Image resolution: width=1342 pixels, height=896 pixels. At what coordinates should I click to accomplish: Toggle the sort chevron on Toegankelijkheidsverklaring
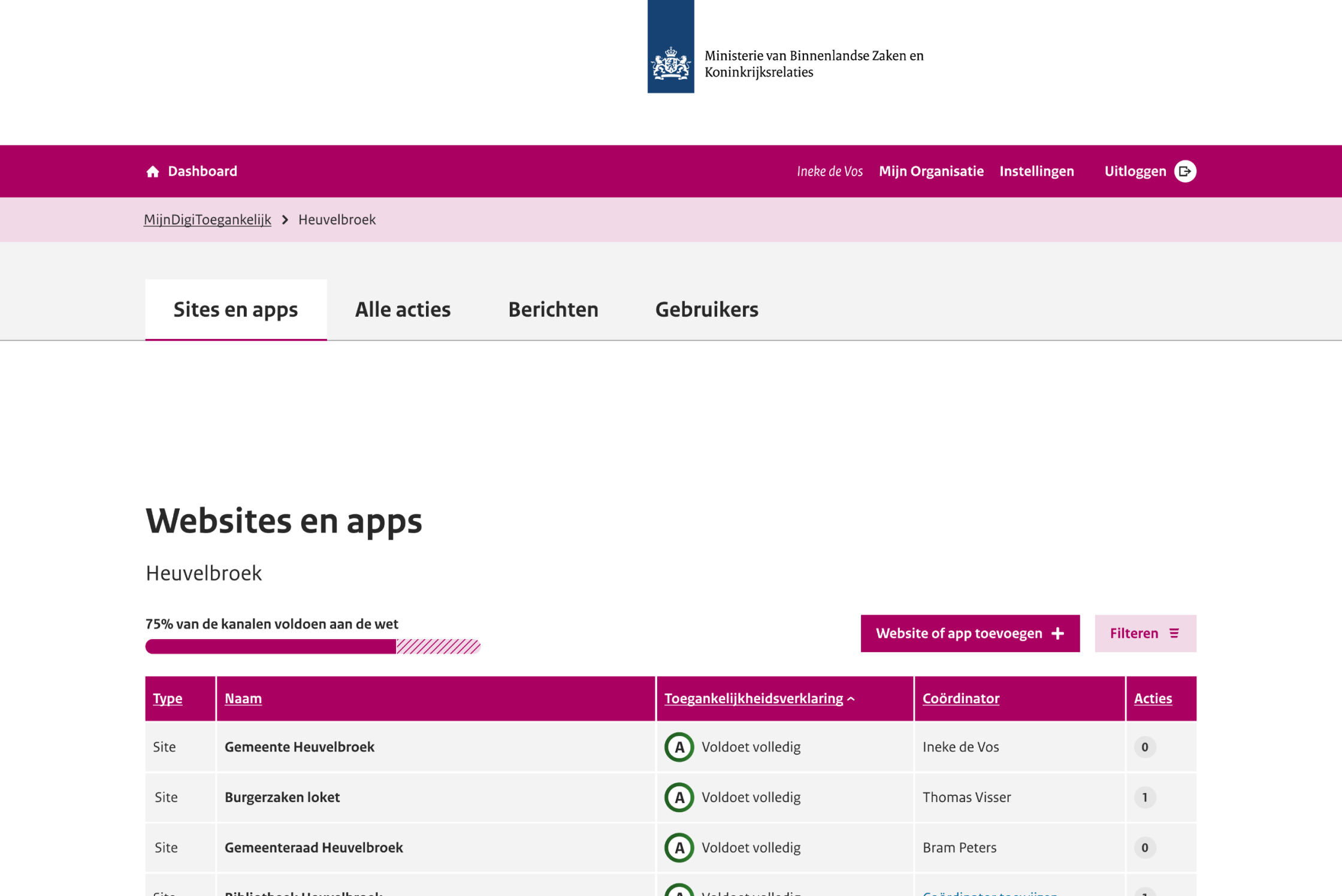click(852, 698)
